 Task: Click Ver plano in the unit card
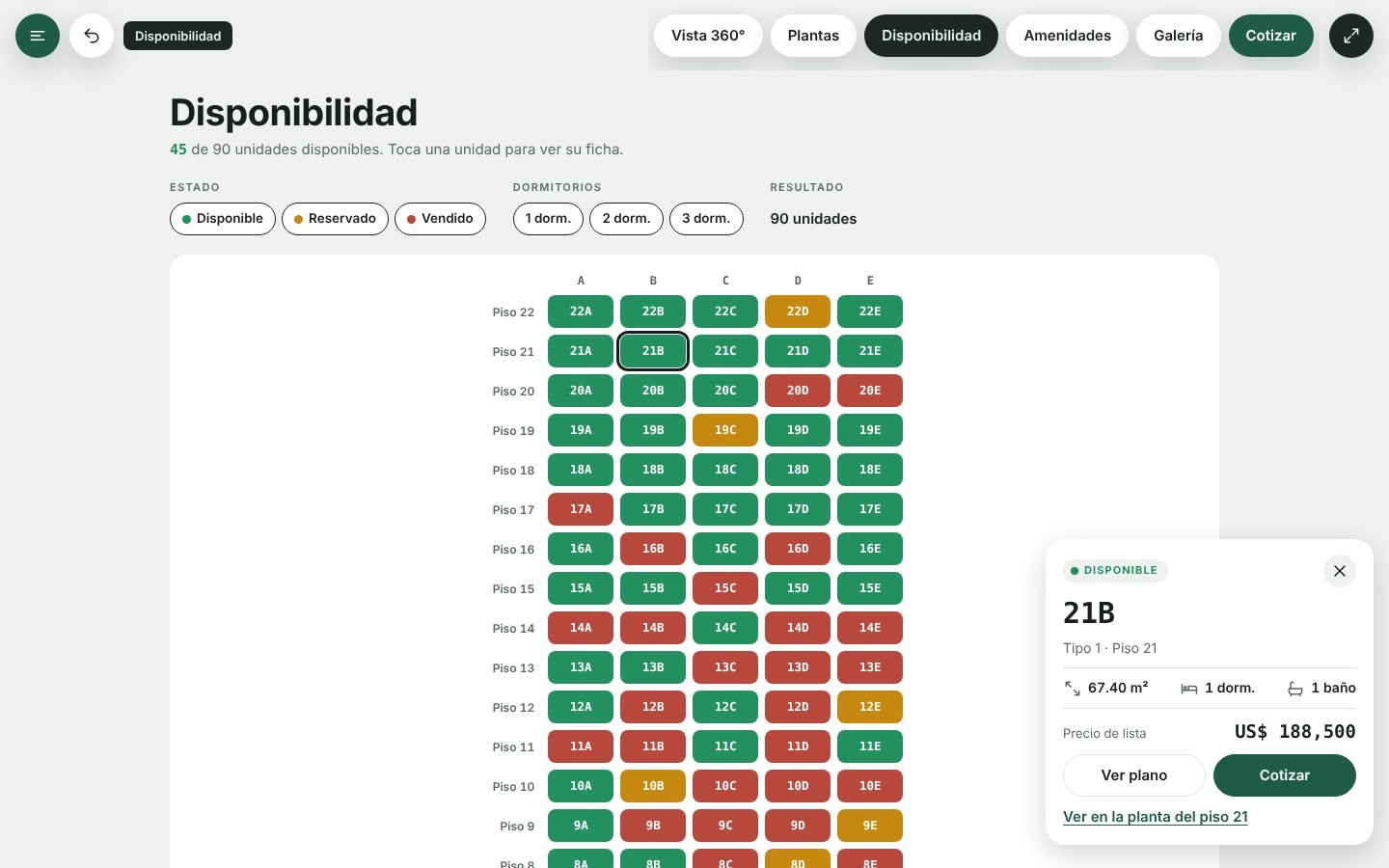tap(1134, 775)
